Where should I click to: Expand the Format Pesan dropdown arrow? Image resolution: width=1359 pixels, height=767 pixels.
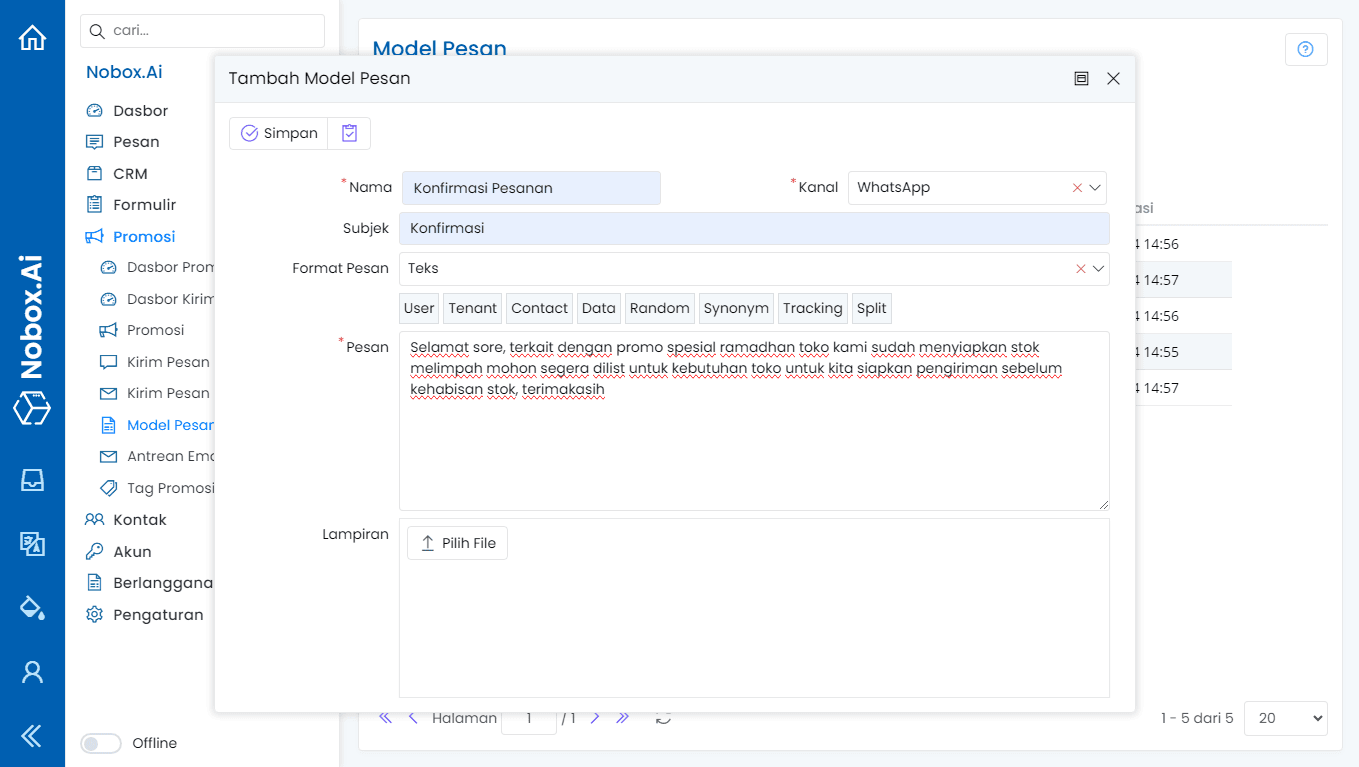coord(1098,268)
